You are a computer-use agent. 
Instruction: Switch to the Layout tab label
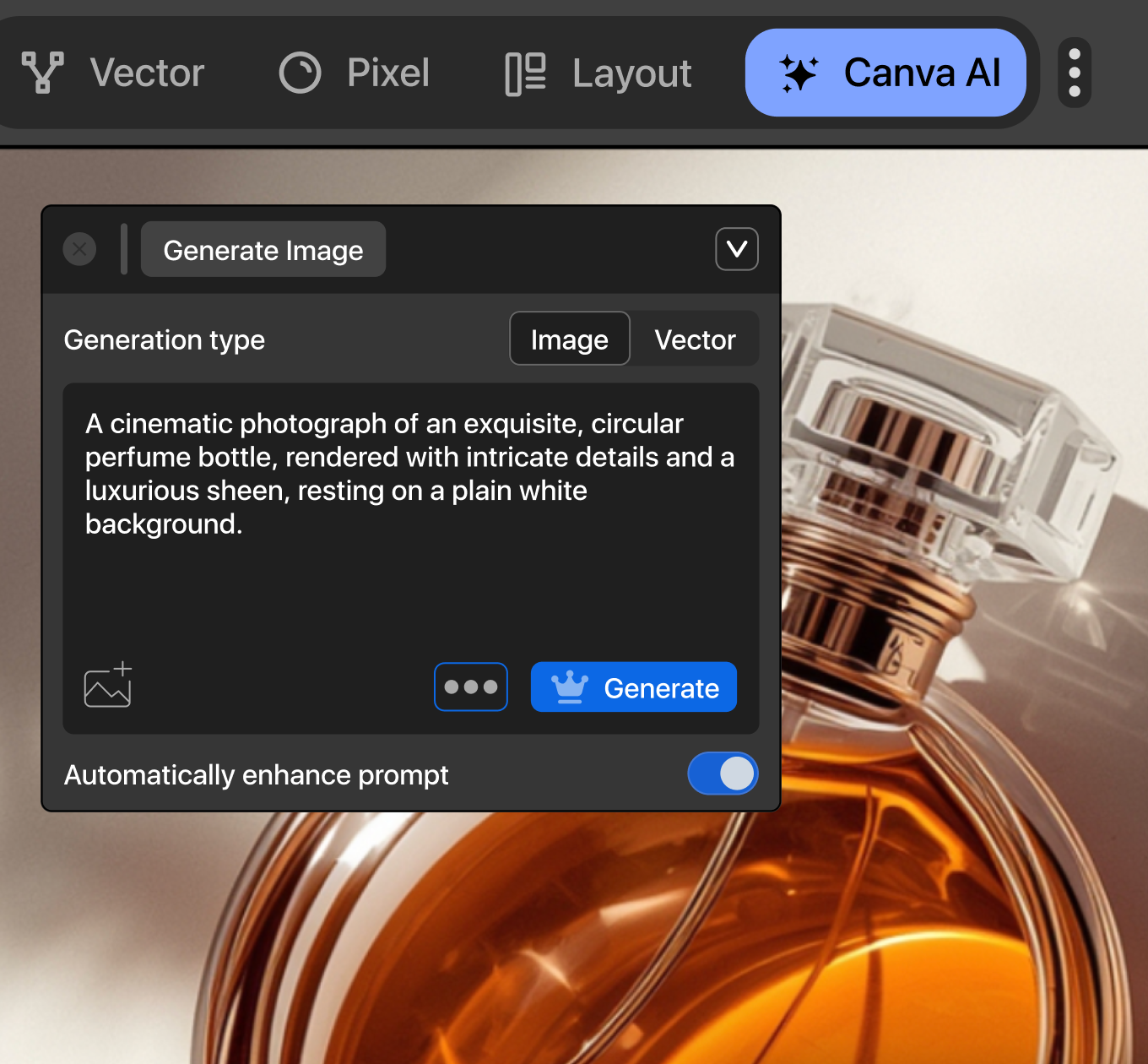[631, 73]
